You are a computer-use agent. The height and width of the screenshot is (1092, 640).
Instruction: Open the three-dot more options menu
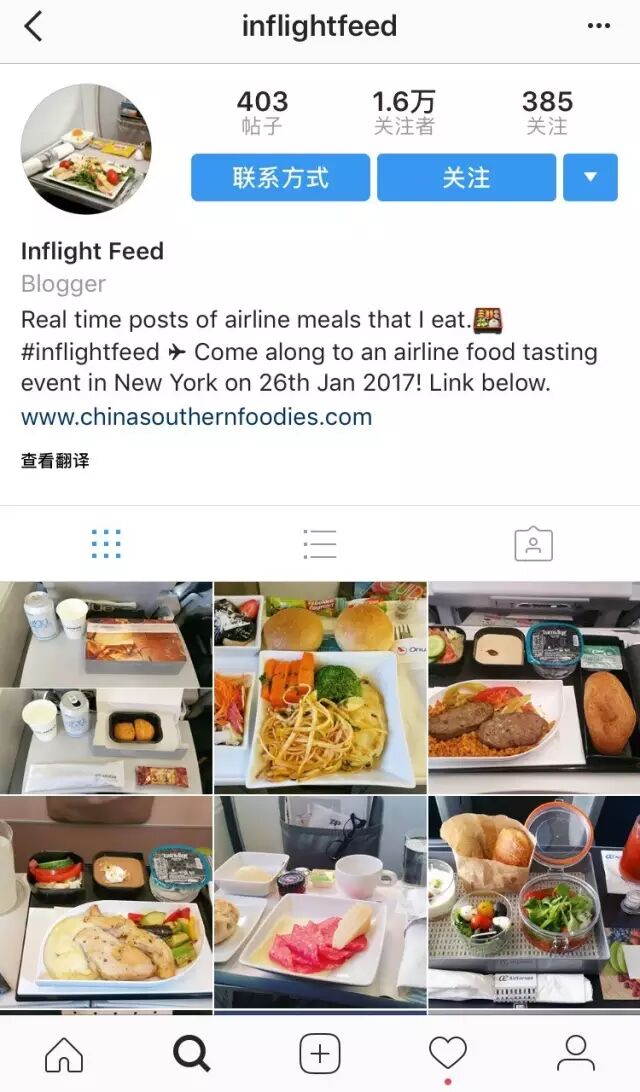click(598, 26)
